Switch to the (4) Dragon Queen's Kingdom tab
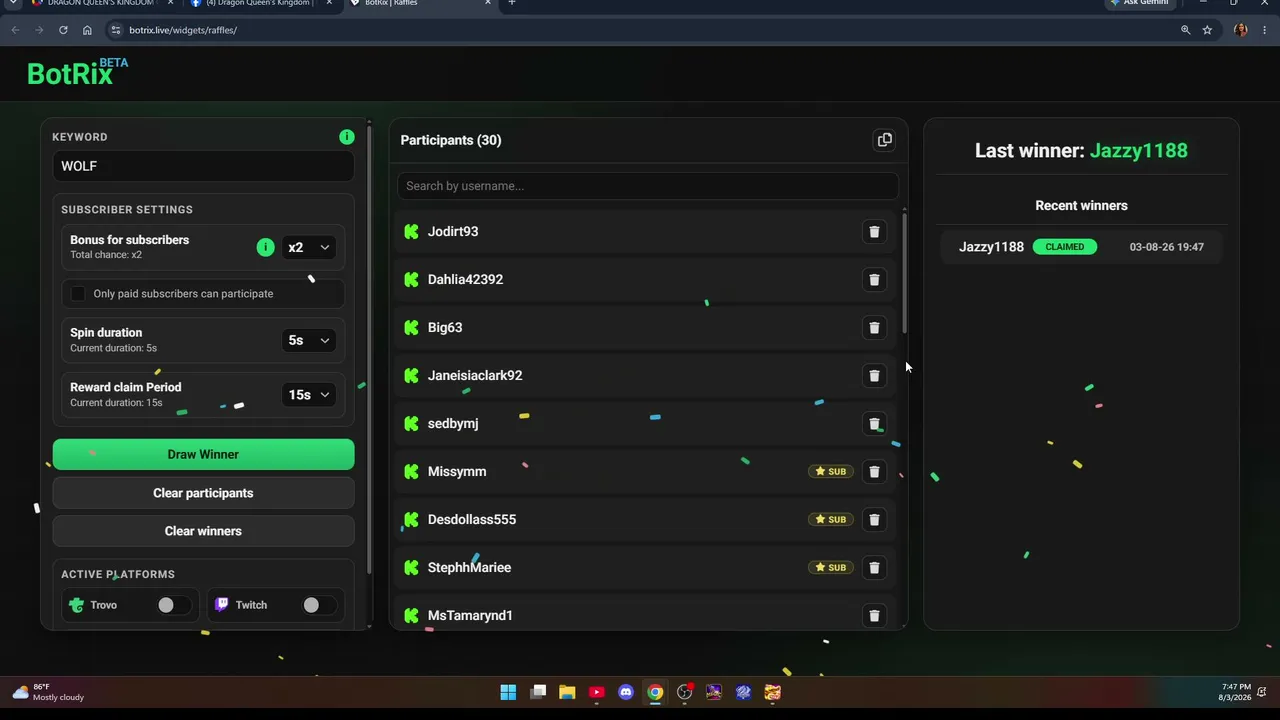The width and height of the screenshot is (1280, 720). 263,4
